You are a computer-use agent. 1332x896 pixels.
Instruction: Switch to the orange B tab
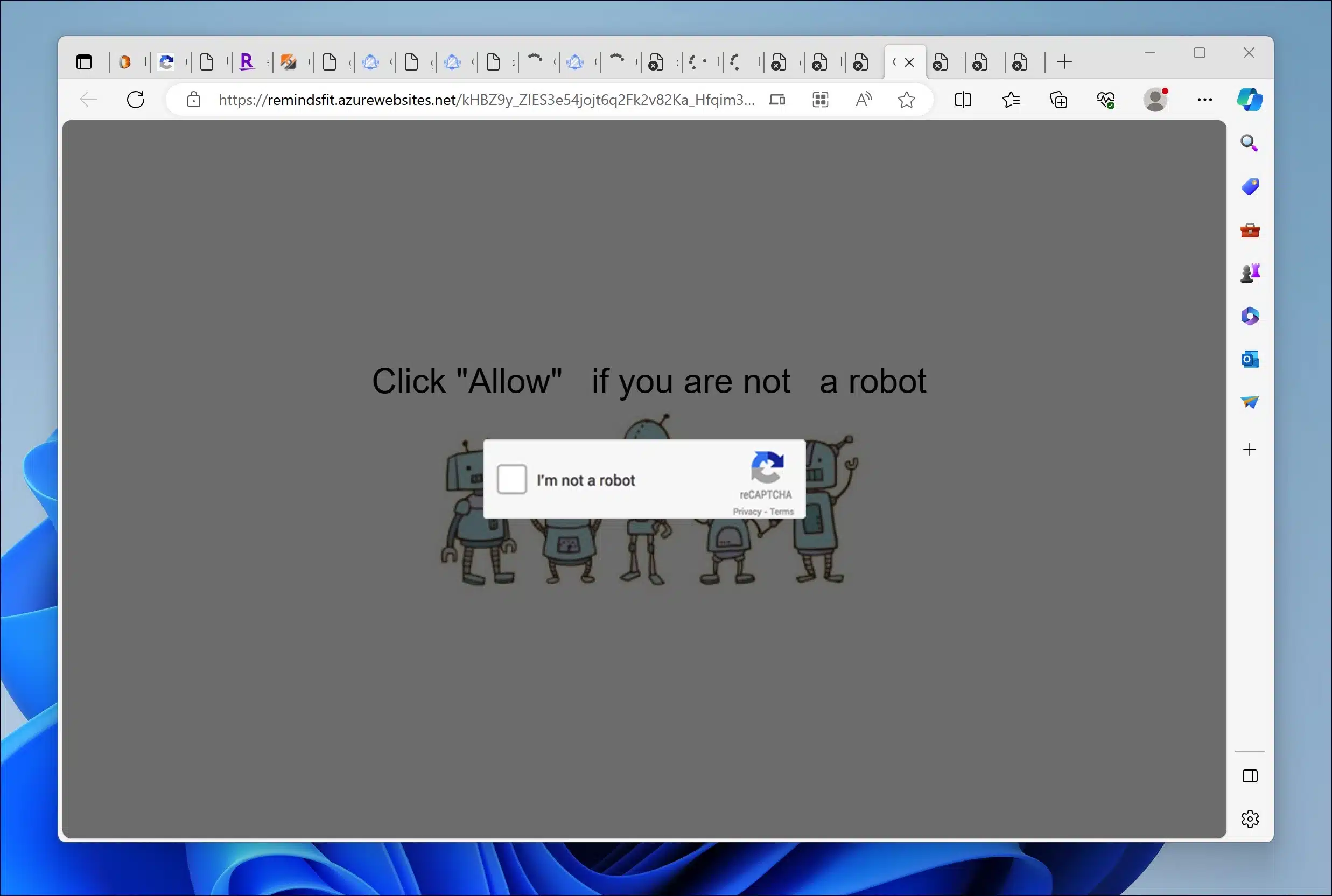pyautogui.click(x=125, y=62)
